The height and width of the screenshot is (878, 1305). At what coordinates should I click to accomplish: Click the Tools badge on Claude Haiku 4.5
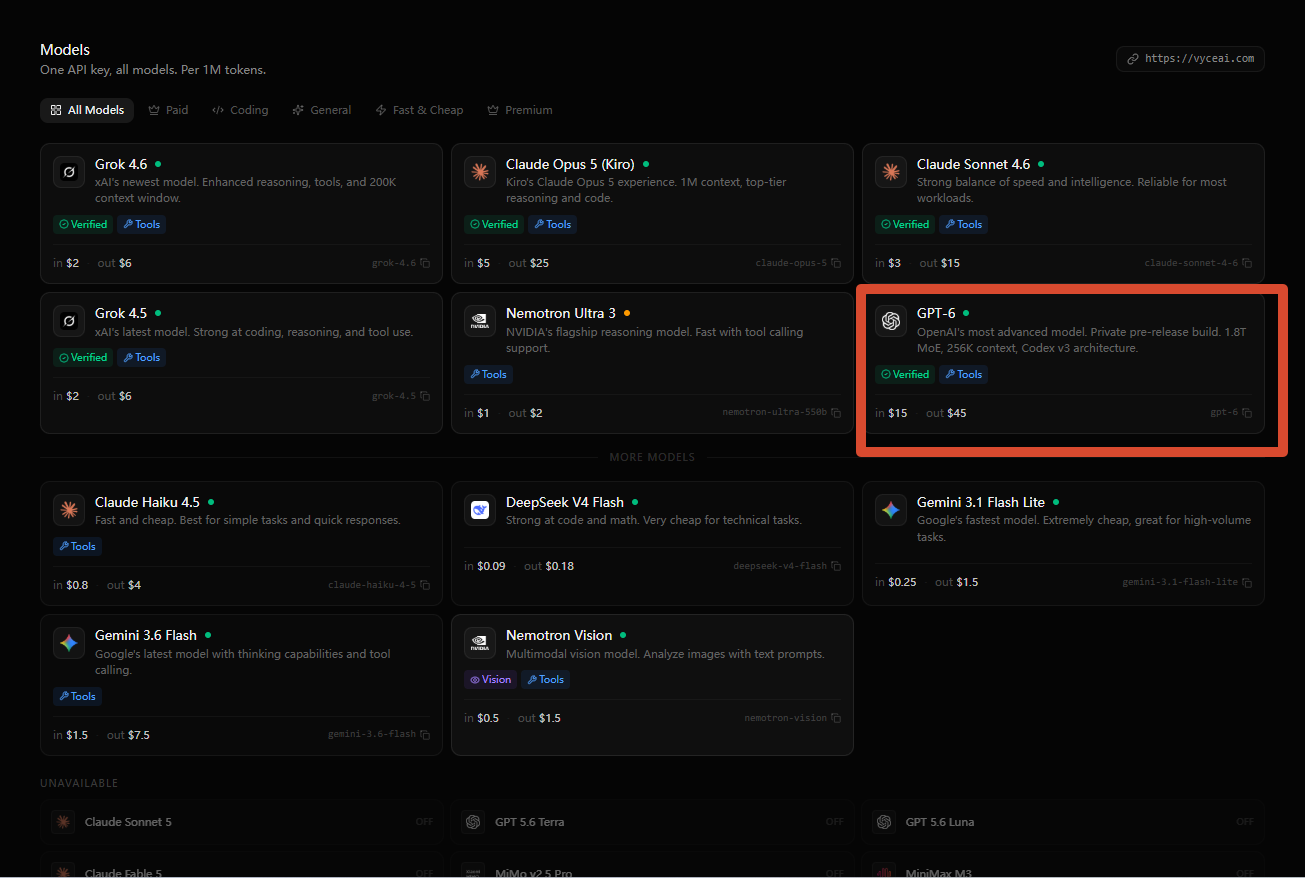pyautogui.click(x=77, y=546)
